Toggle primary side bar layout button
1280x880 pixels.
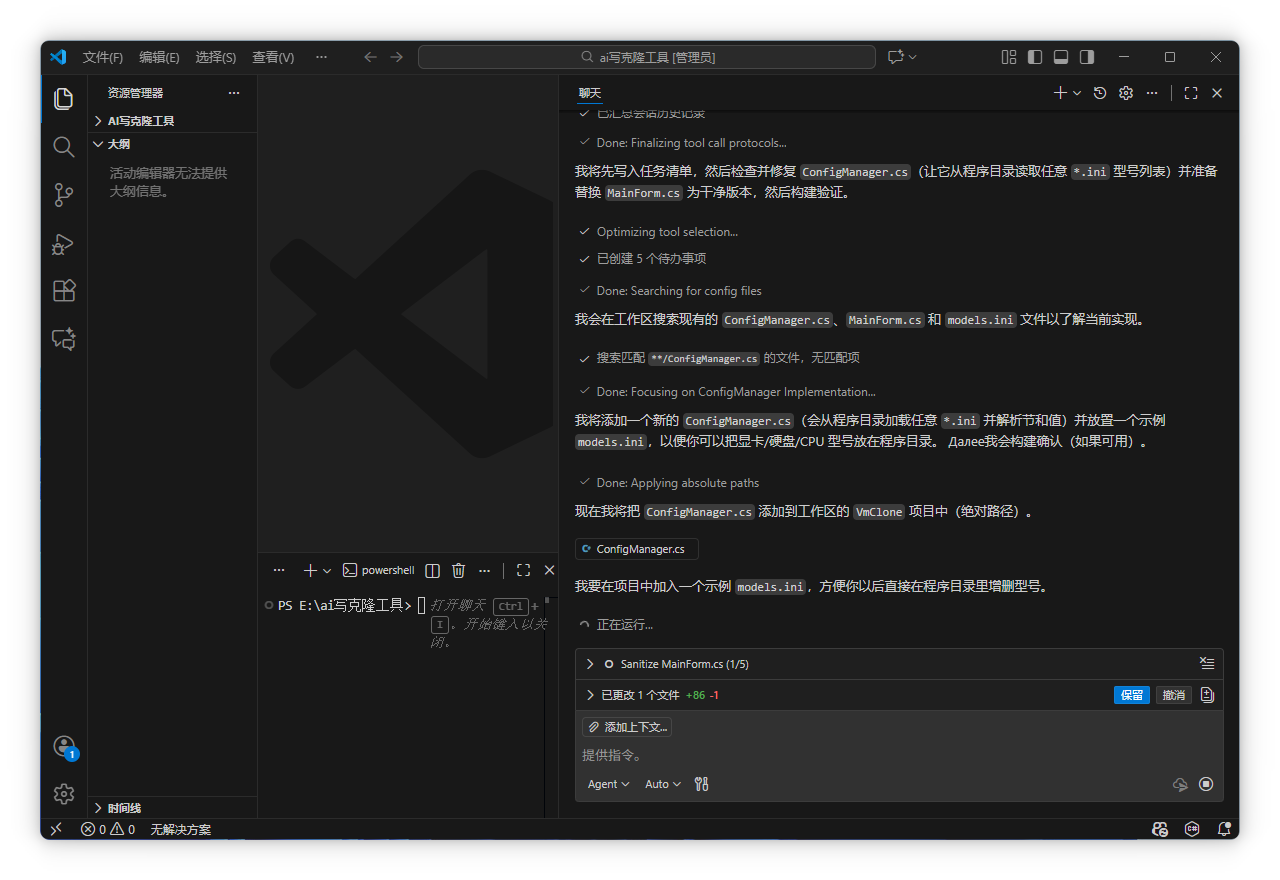coord(1035,57)
